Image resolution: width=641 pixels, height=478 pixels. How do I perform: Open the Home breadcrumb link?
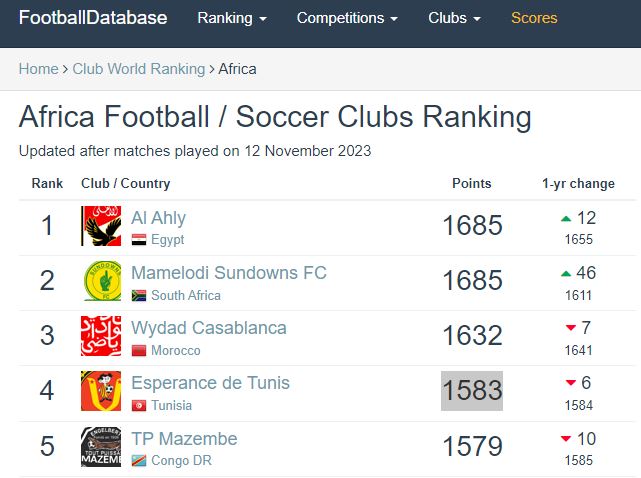coord(38,69)
